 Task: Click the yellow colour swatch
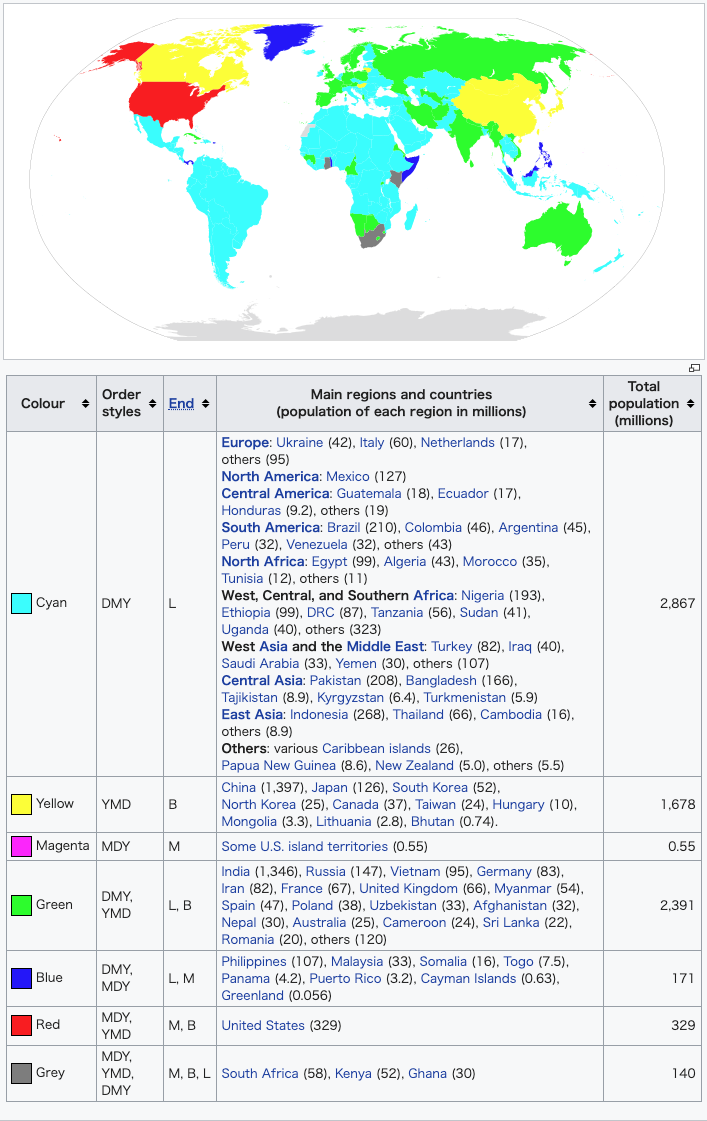tap(21, 804)
